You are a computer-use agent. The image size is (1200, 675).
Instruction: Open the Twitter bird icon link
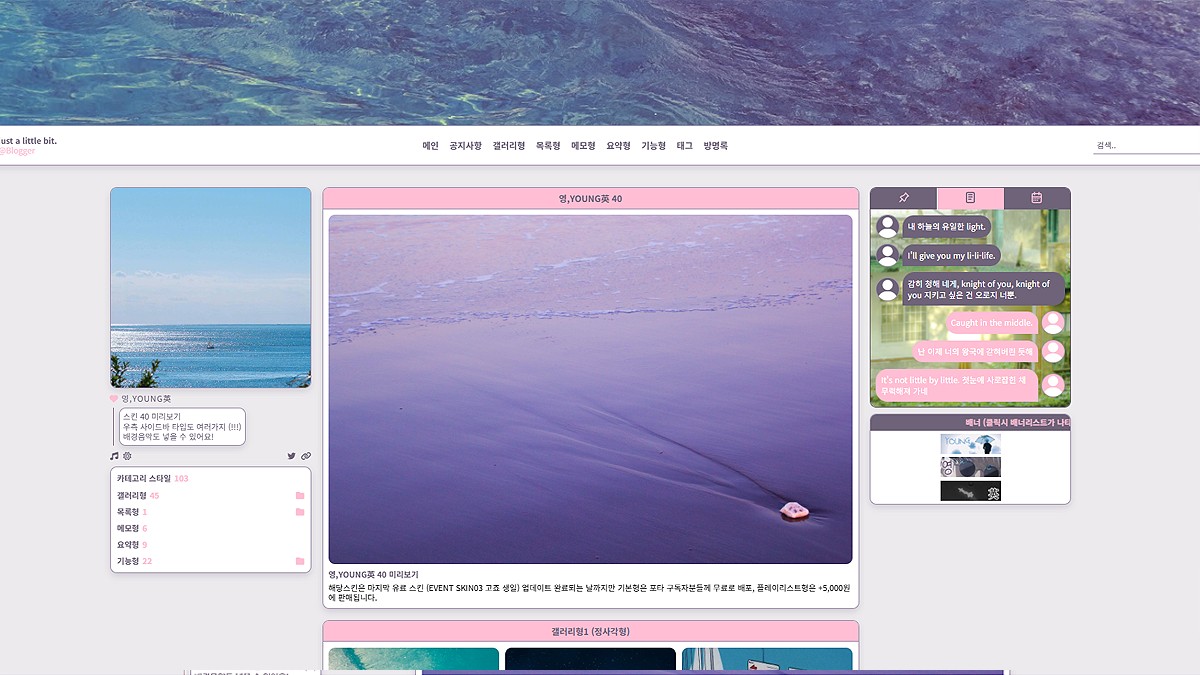[x=291, y=456]
